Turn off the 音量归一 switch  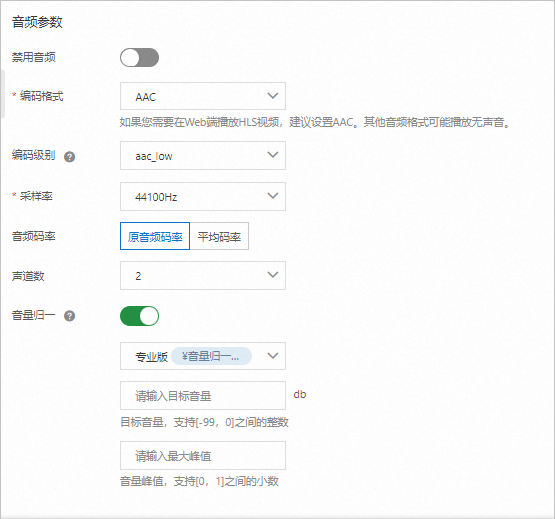point(139,316)
